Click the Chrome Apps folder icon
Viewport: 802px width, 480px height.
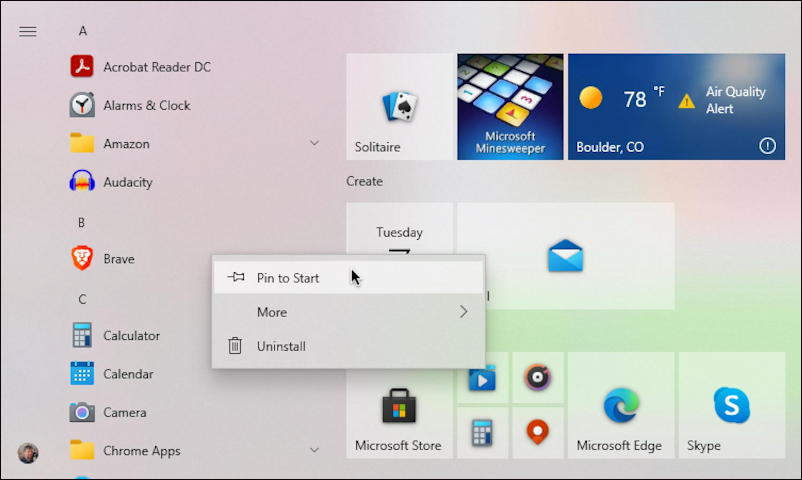[82, 450]
